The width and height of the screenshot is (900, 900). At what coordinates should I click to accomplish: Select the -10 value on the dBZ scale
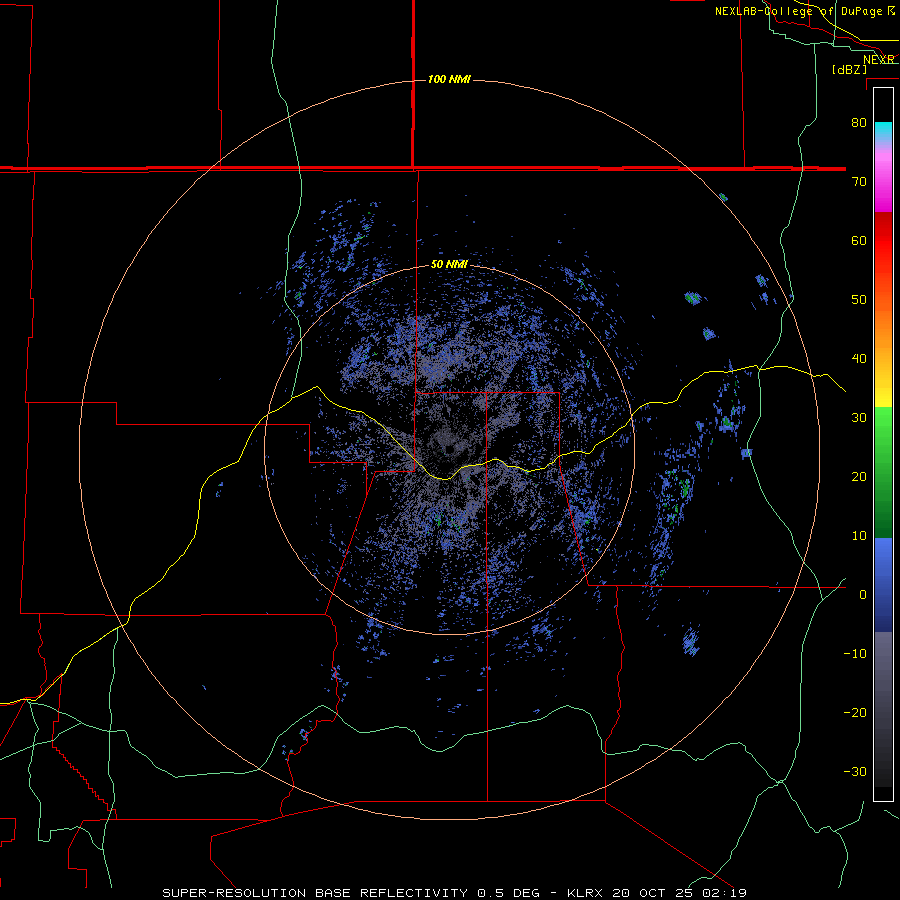pos(855,654)
